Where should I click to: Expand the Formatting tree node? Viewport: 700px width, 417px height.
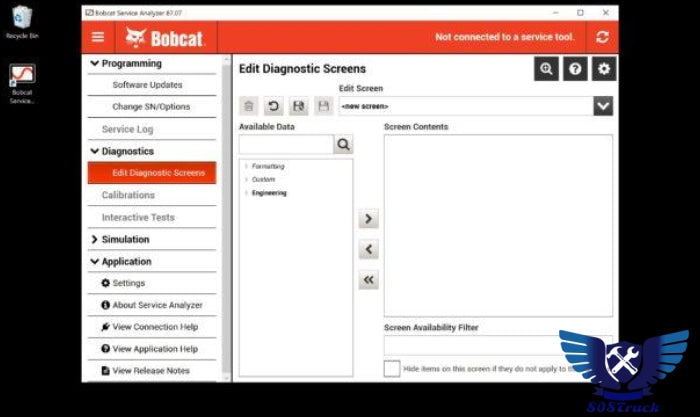pos(246,166)
